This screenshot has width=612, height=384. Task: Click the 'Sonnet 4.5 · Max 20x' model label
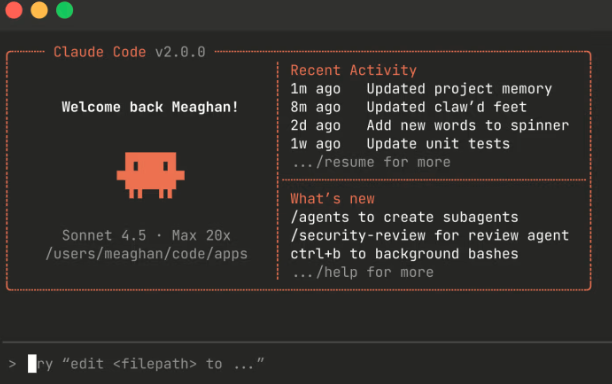pos(146,236)
